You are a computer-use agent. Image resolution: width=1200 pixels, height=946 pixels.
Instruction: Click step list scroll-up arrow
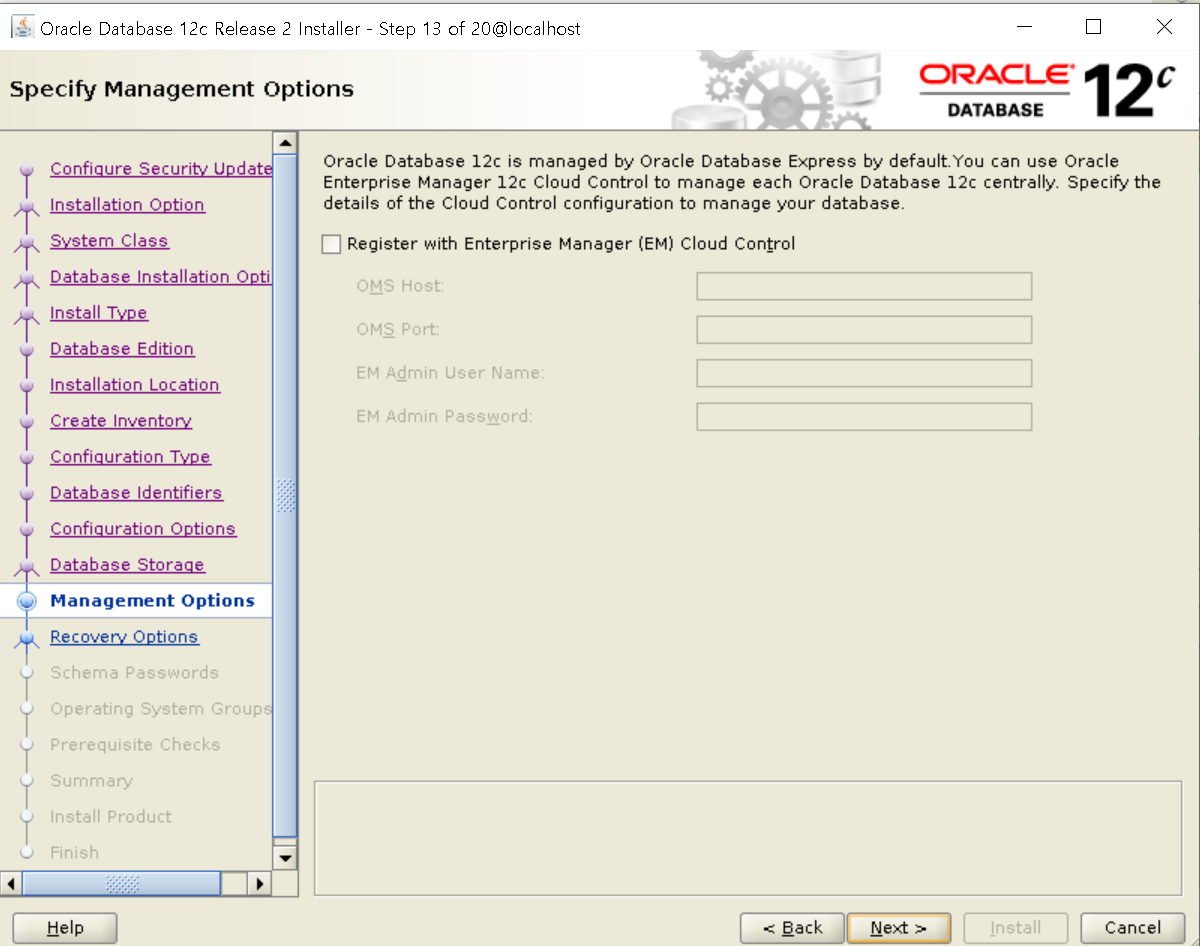click(285, 143)
